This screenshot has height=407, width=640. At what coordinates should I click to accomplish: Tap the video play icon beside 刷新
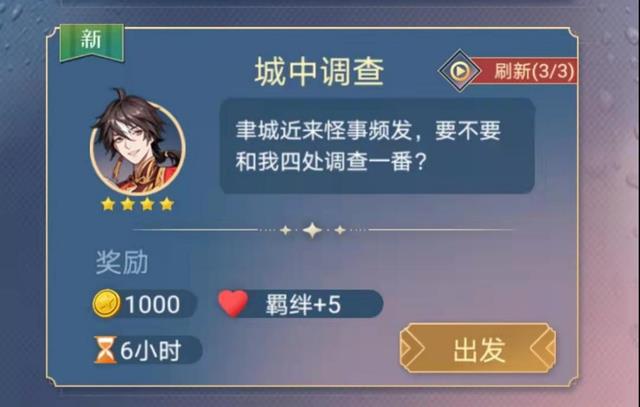460,71
